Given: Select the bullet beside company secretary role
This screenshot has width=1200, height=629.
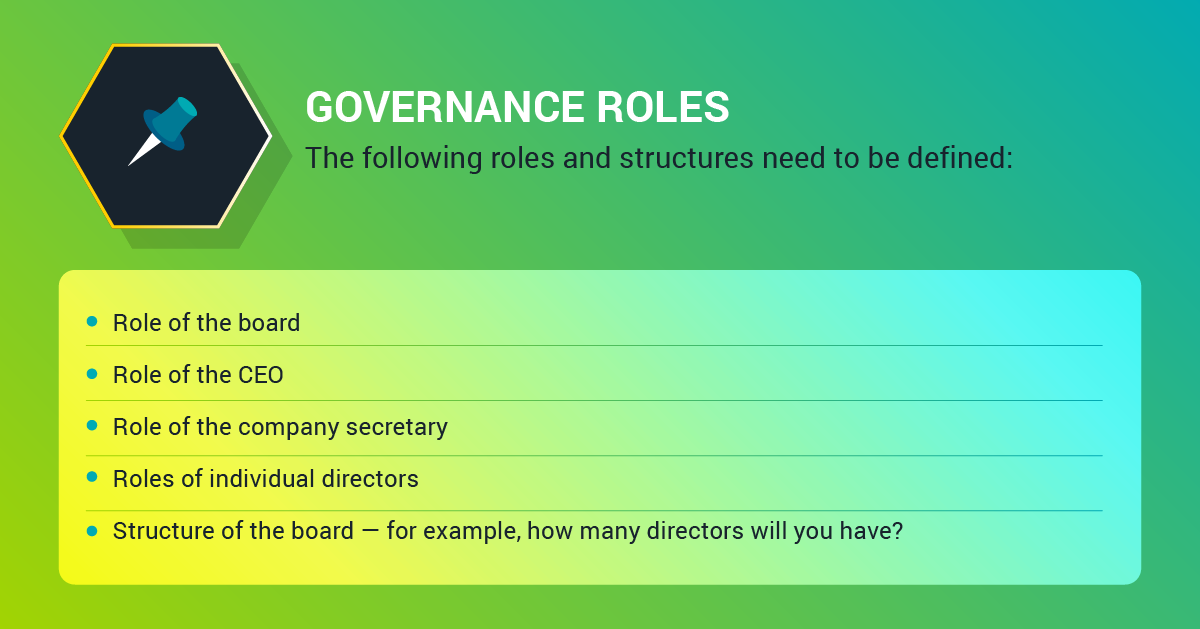Looking at the screenshot, I should click(x=92, y=426).
